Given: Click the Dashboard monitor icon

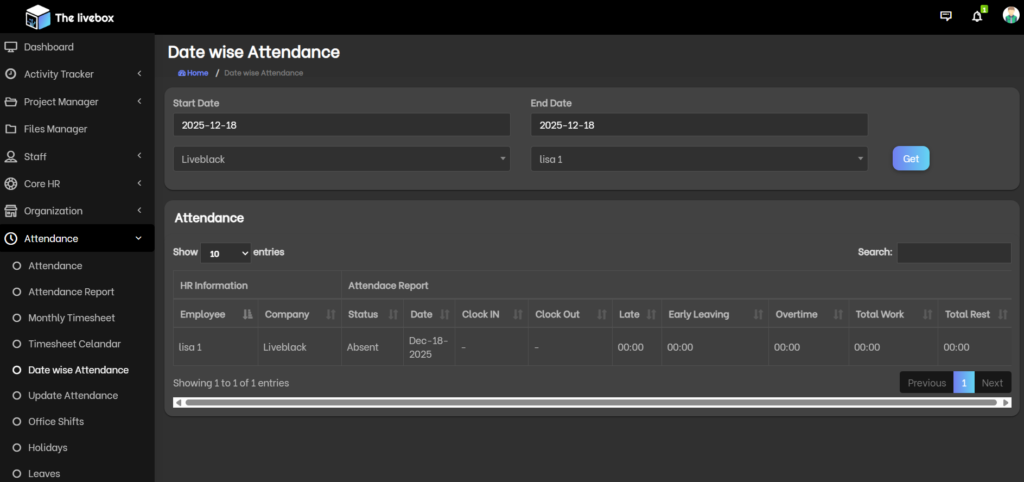Looking at the screenshot, I should (11, 47).
